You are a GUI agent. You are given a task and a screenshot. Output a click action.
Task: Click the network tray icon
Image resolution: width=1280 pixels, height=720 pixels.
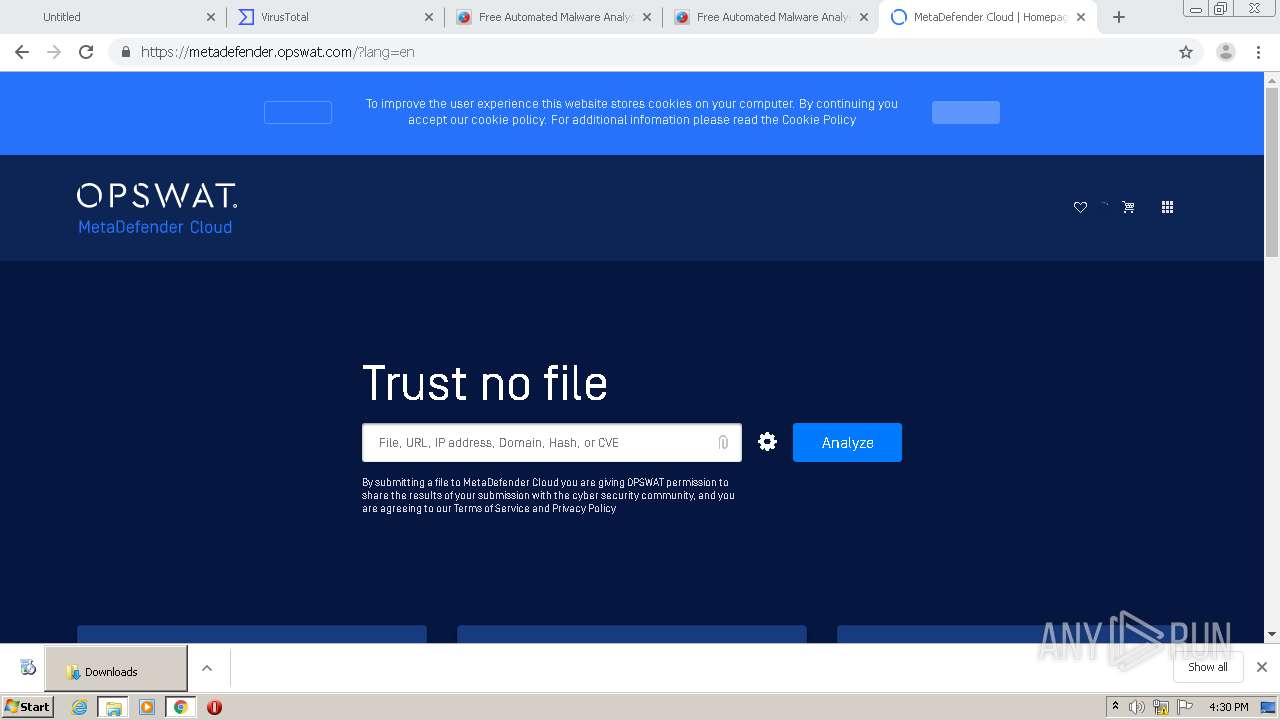1161,707
